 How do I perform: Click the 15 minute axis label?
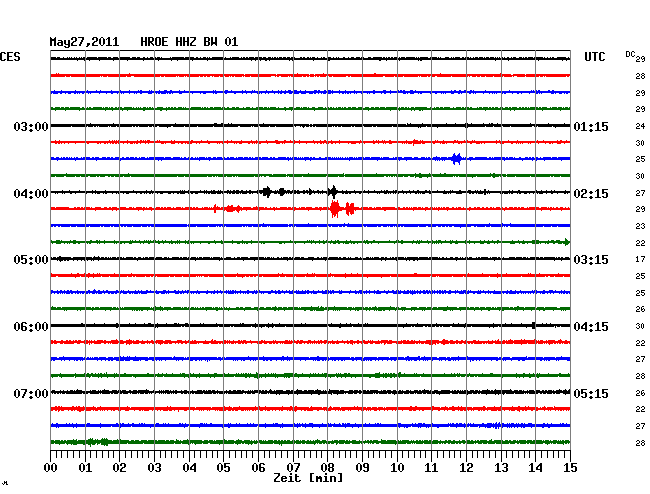pos(570,468)
